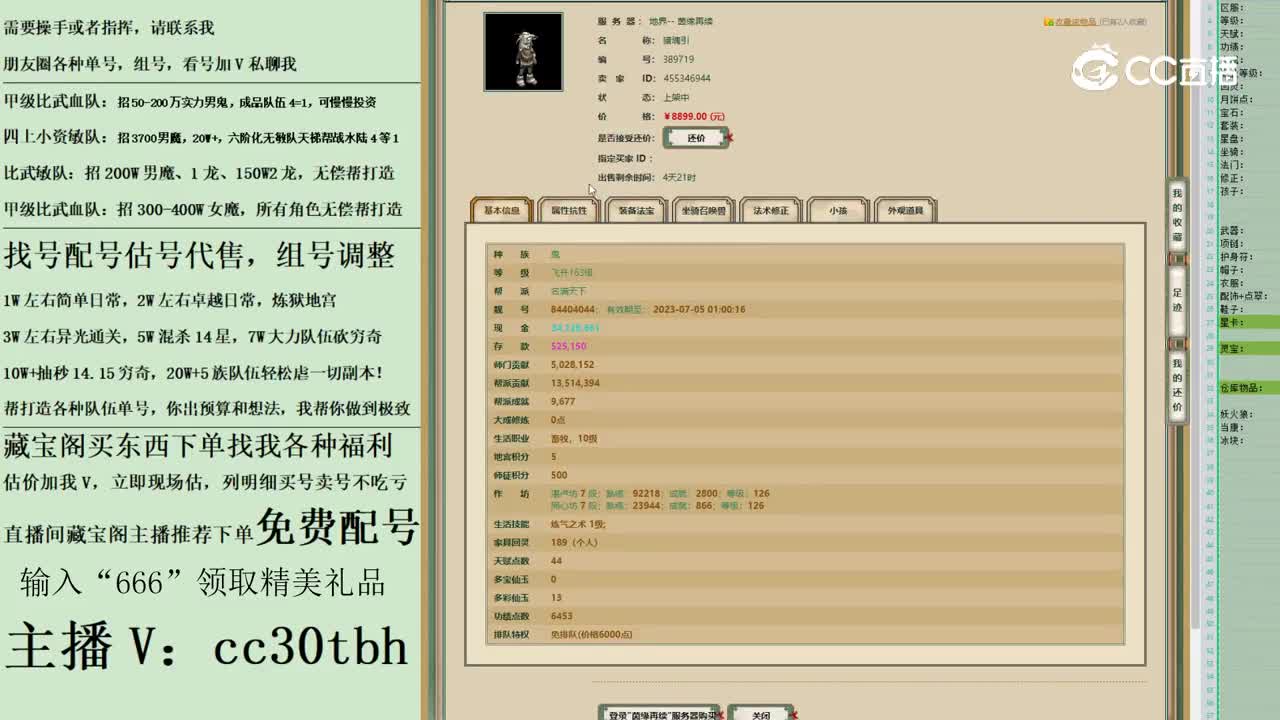1280x720 pixels.
Task: Switch to the 属性抗性 tab
Action: tap(568, 210)
